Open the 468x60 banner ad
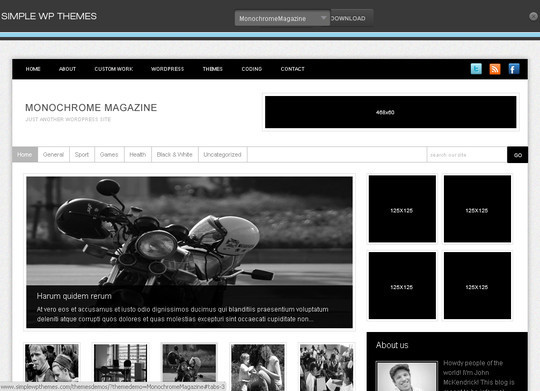Viewport: 540px width, 391px height. click(391, 112)
